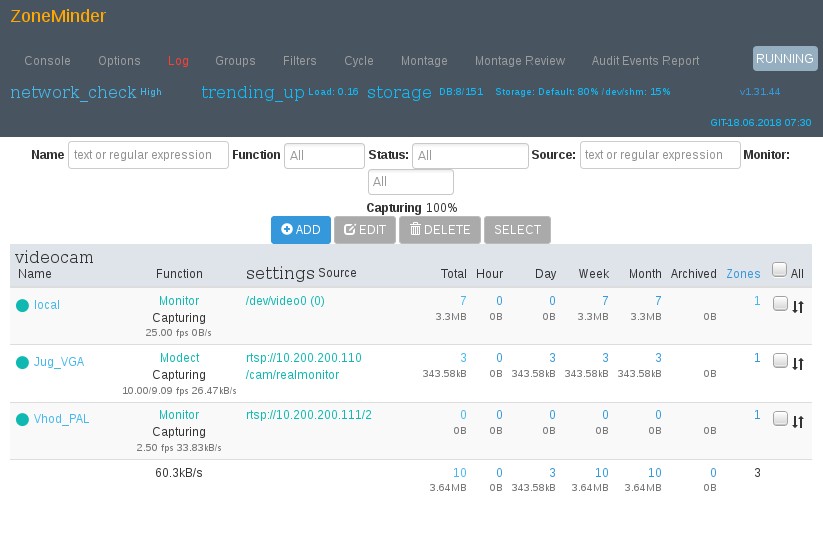Click the Name filter text field

[149, 155]
